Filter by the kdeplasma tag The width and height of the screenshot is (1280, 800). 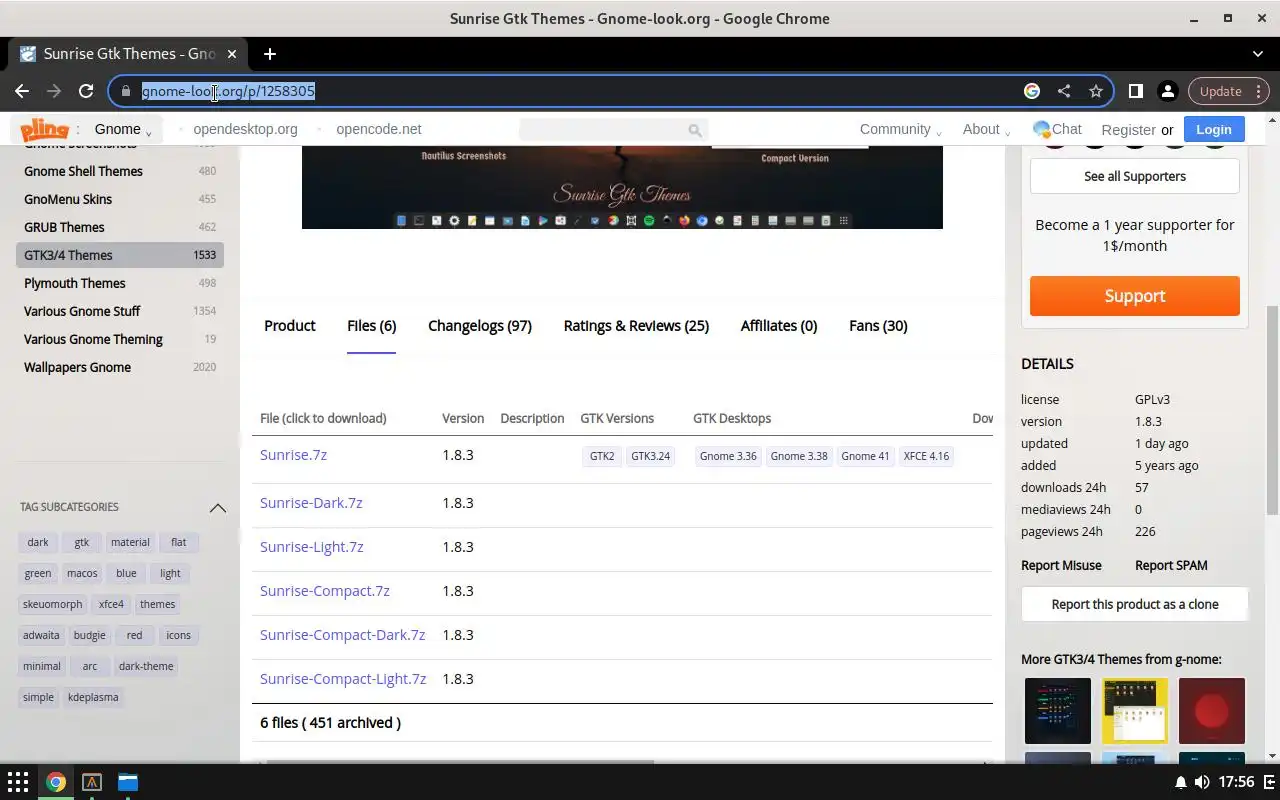(x=93, y=697)
